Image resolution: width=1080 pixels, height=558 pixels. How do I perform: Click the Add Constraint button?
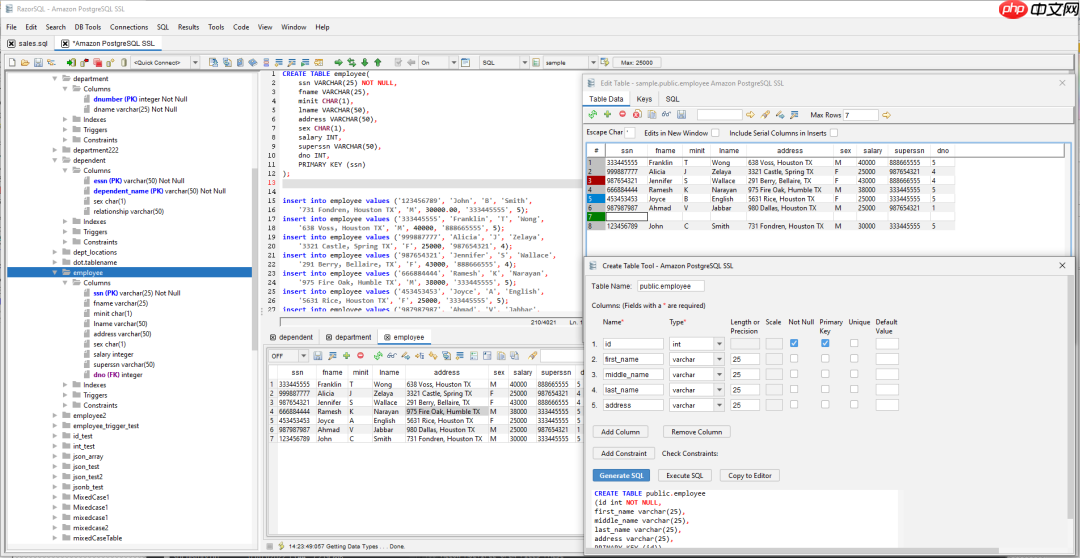[623, 453]
